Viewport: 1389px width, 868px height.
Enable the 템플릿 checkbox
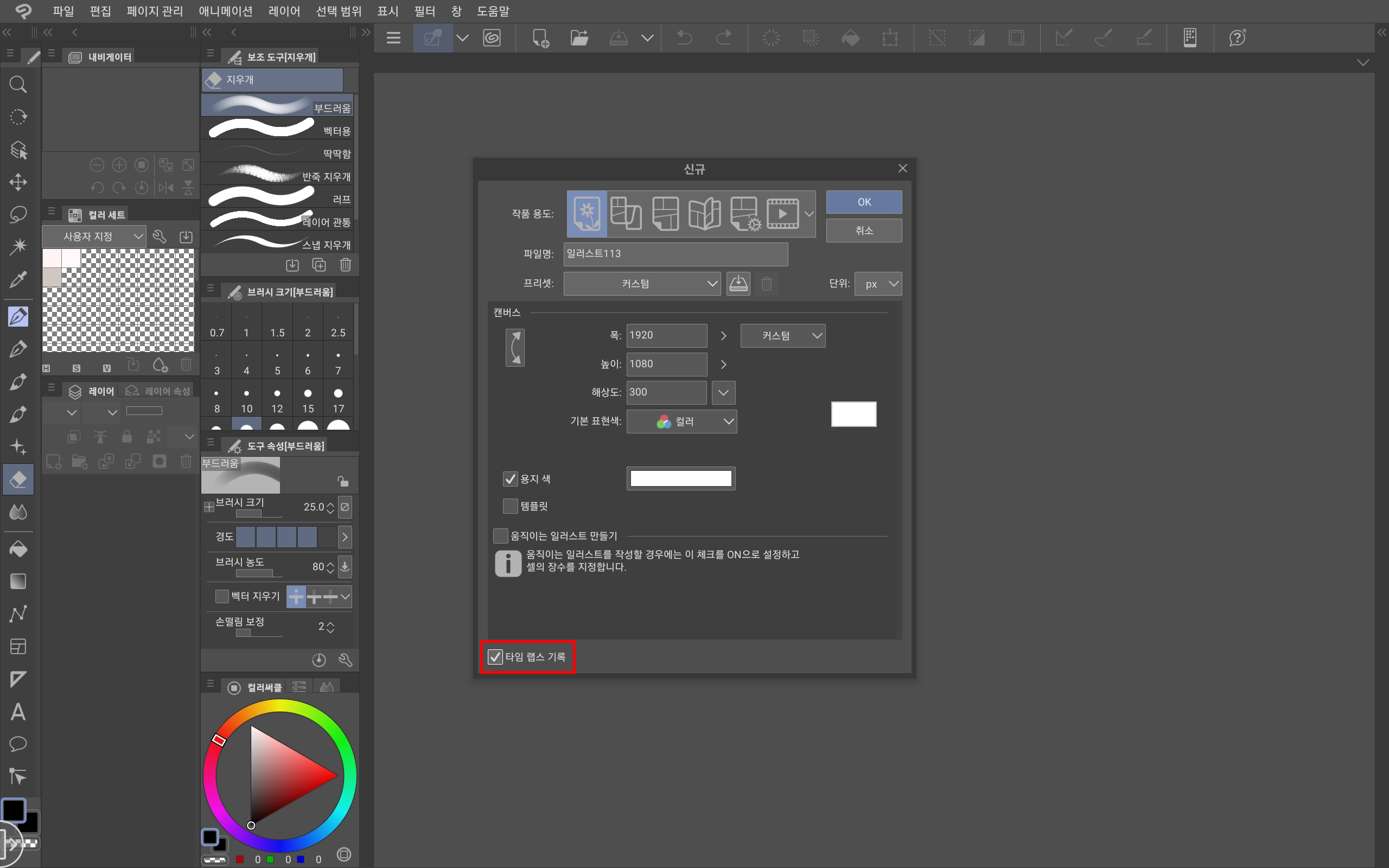click(510, 506)
